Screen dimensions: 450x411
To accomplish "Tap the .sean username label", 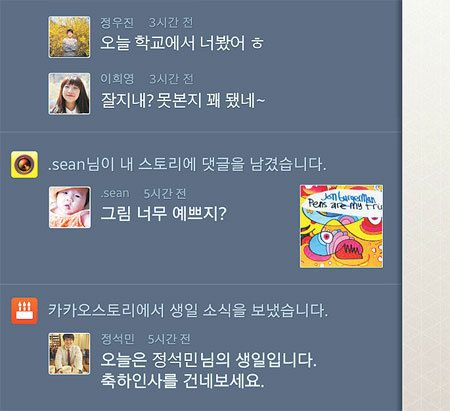I will coord(115,193).
